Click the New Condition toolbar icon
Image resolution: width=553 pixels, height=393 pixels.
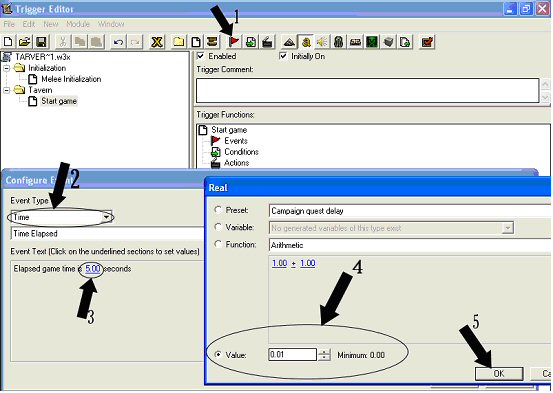[251, 42]
